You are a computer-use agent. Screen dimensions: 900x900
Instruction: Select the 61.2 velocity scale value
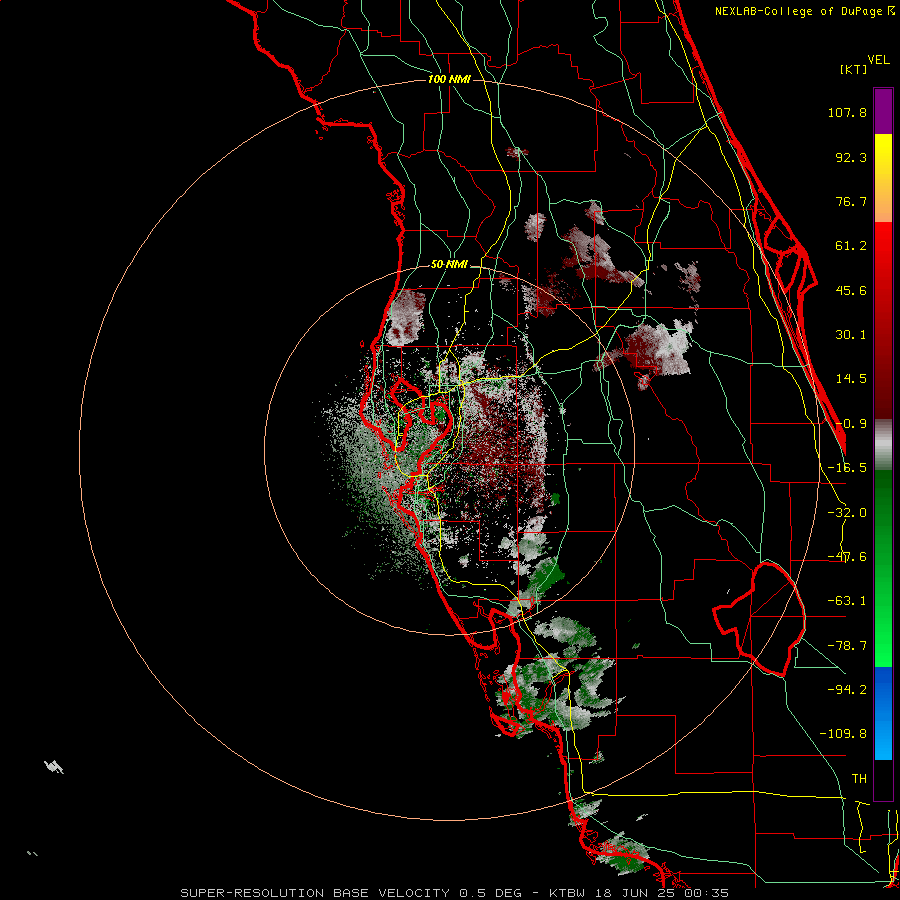851,246
